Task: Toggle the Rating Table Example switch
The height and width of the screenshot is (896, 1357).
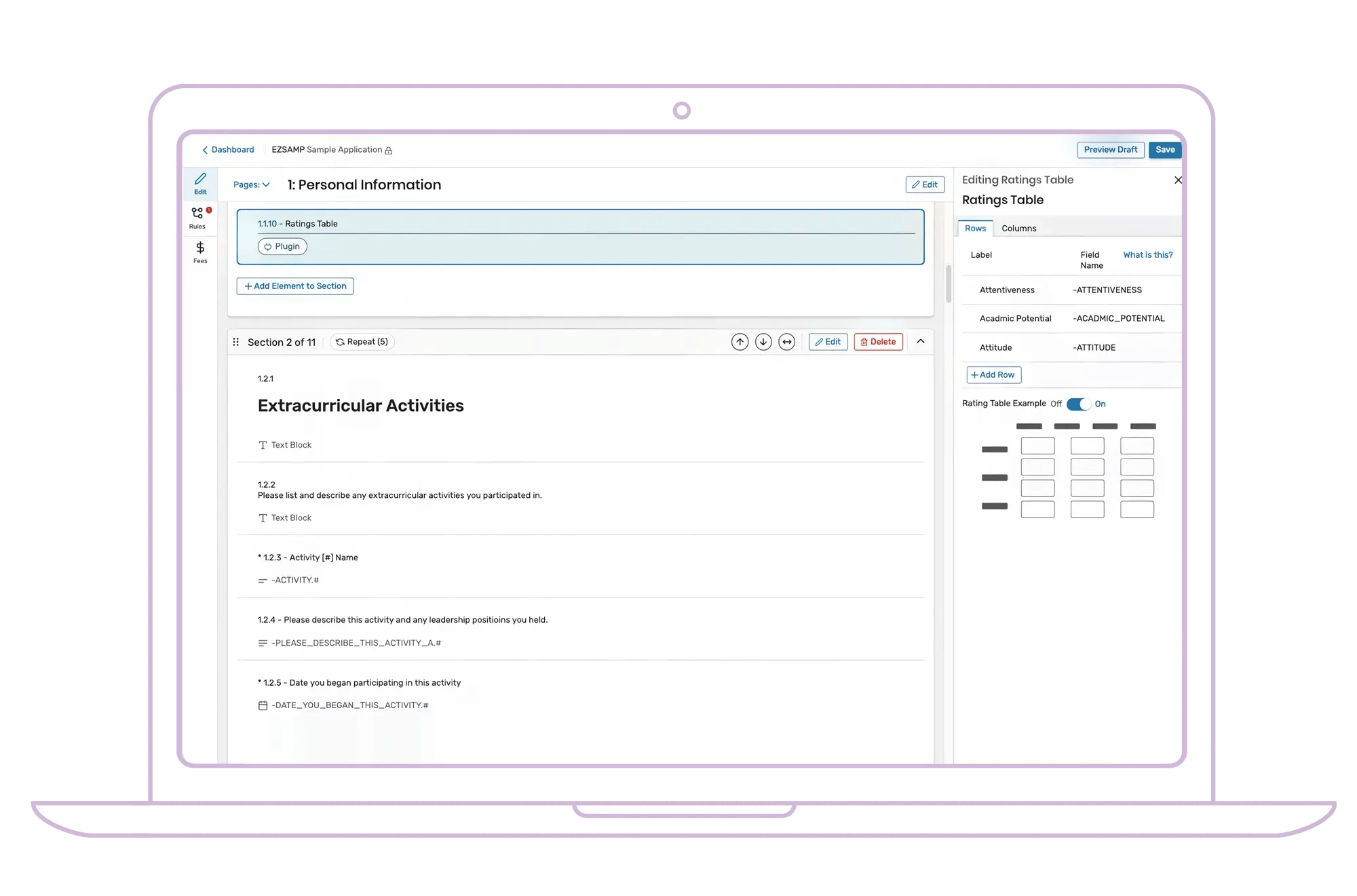Action: 1078,404
